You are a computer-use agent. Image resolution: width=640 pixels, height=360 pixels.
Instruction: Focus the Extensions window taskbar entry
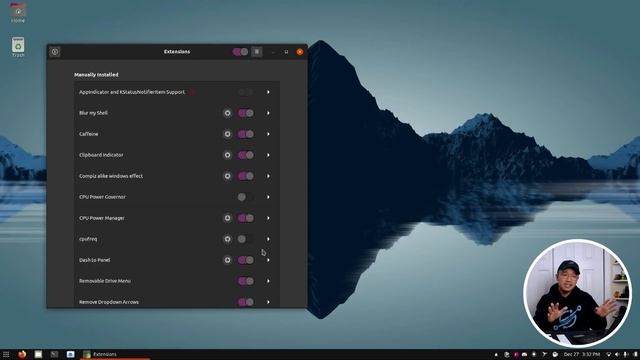[115, 354]
